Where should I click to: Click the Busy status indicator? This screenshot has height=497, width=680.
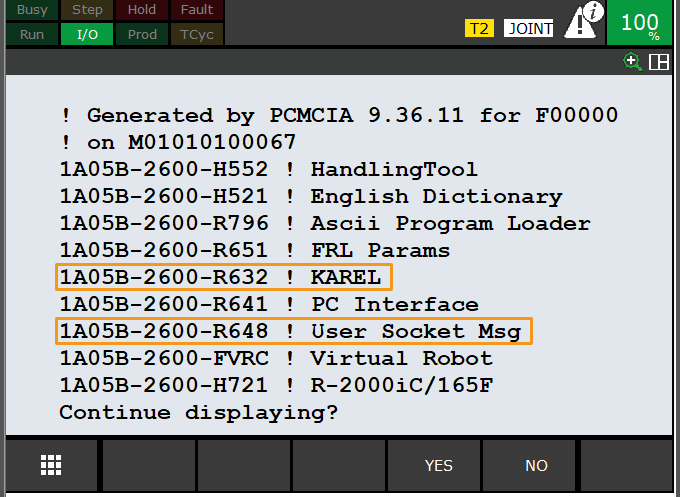[x=31, y=10]
